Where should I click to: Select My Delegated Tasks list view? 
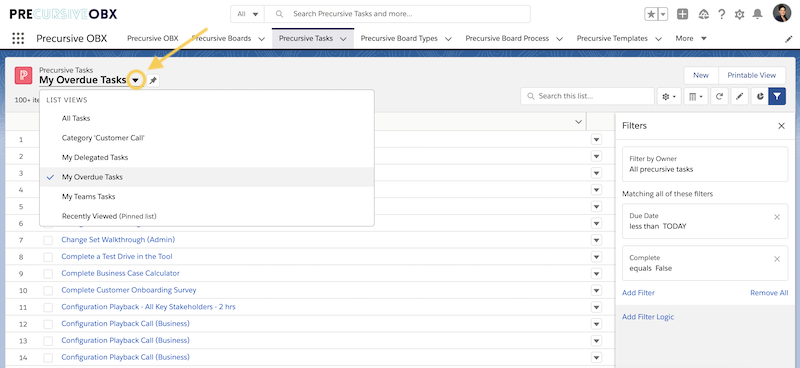207,158
